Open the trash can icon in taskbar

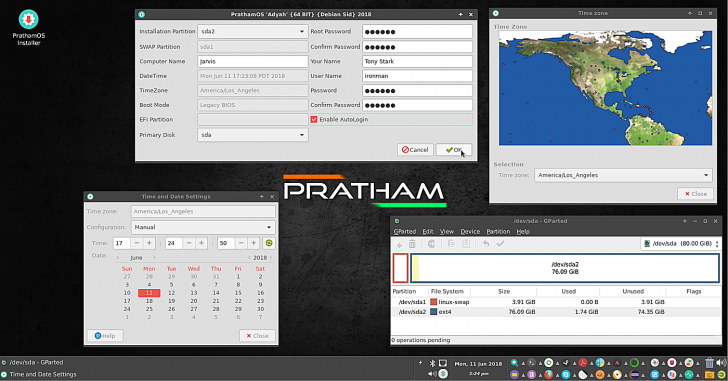pyautogui.click(x=709, y=363)
